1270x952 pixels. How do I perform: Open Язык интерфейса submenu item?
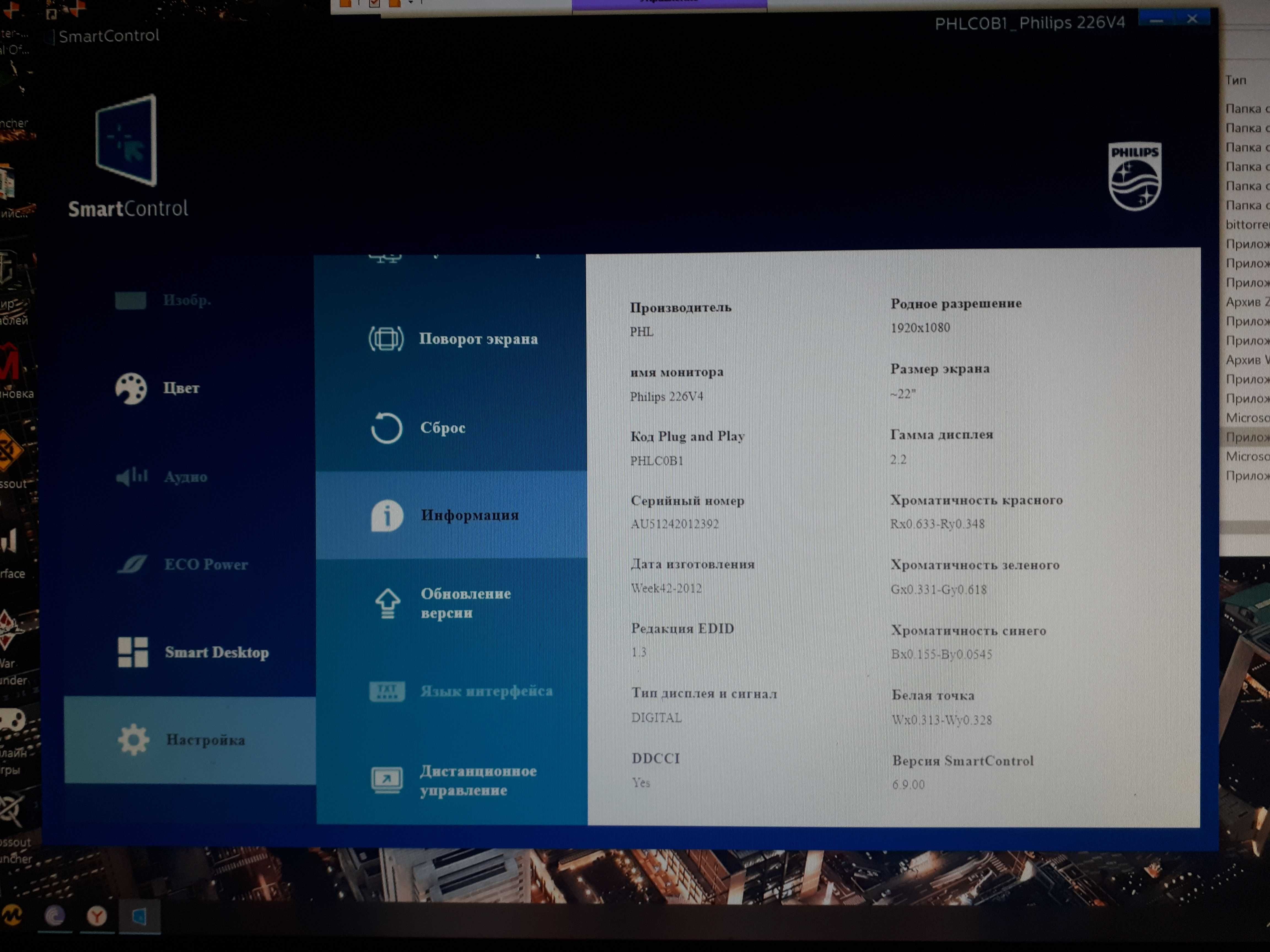tap(452, 691)
